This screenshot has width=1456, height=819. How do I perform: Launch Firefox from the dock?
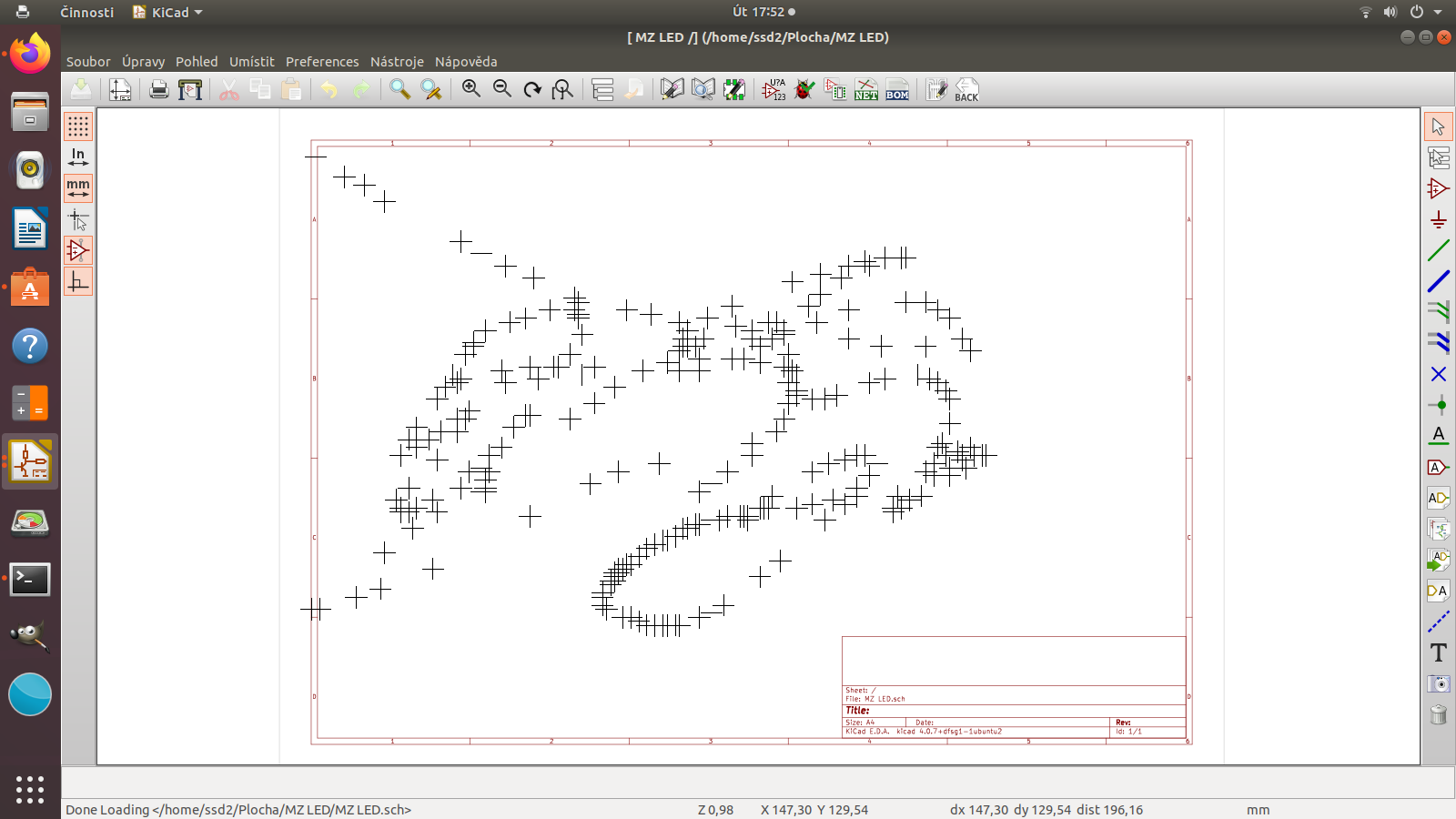[x=30, y=54]
